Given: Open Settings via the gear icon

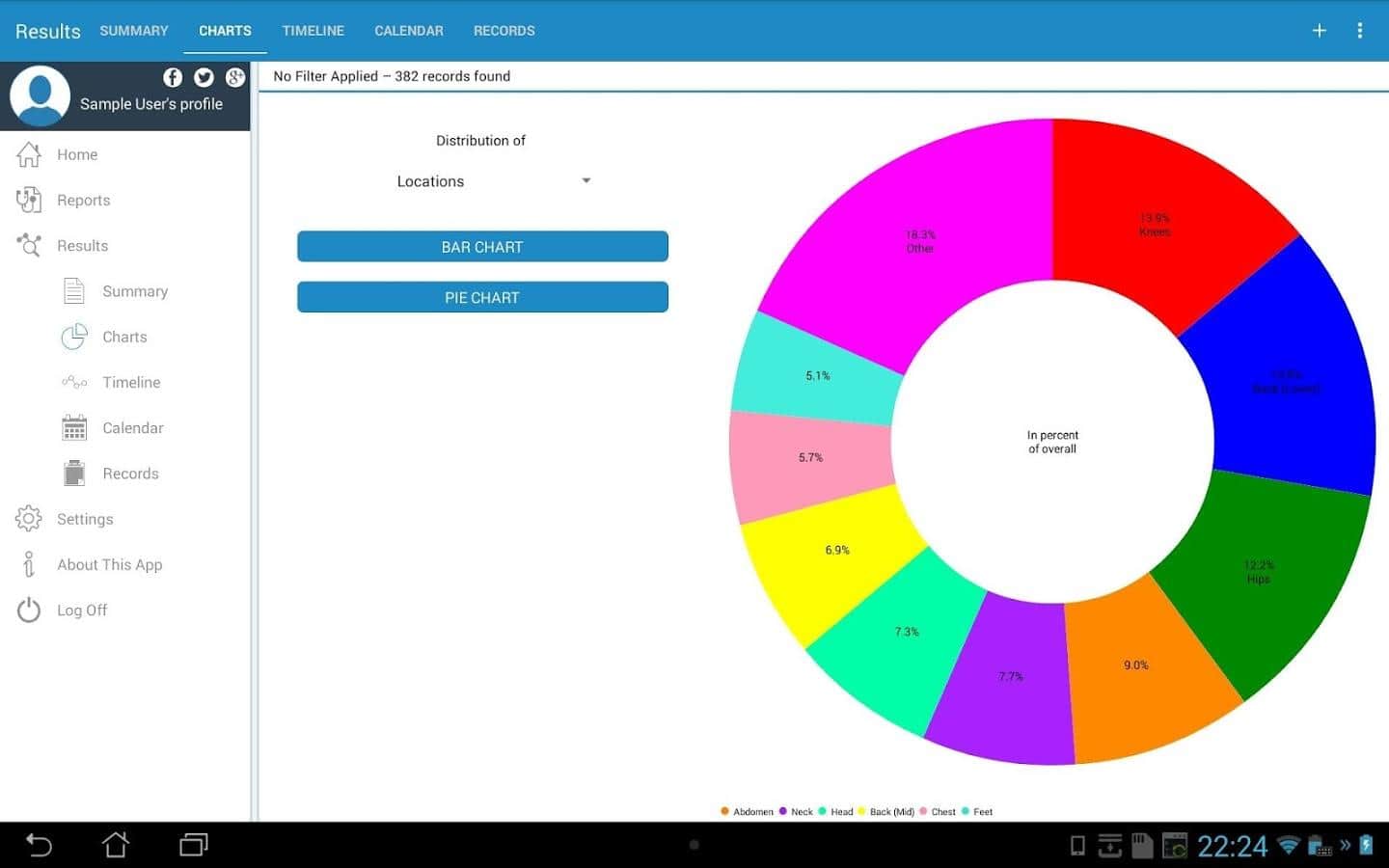Looking at the screenshot, I should click(29, 519).
